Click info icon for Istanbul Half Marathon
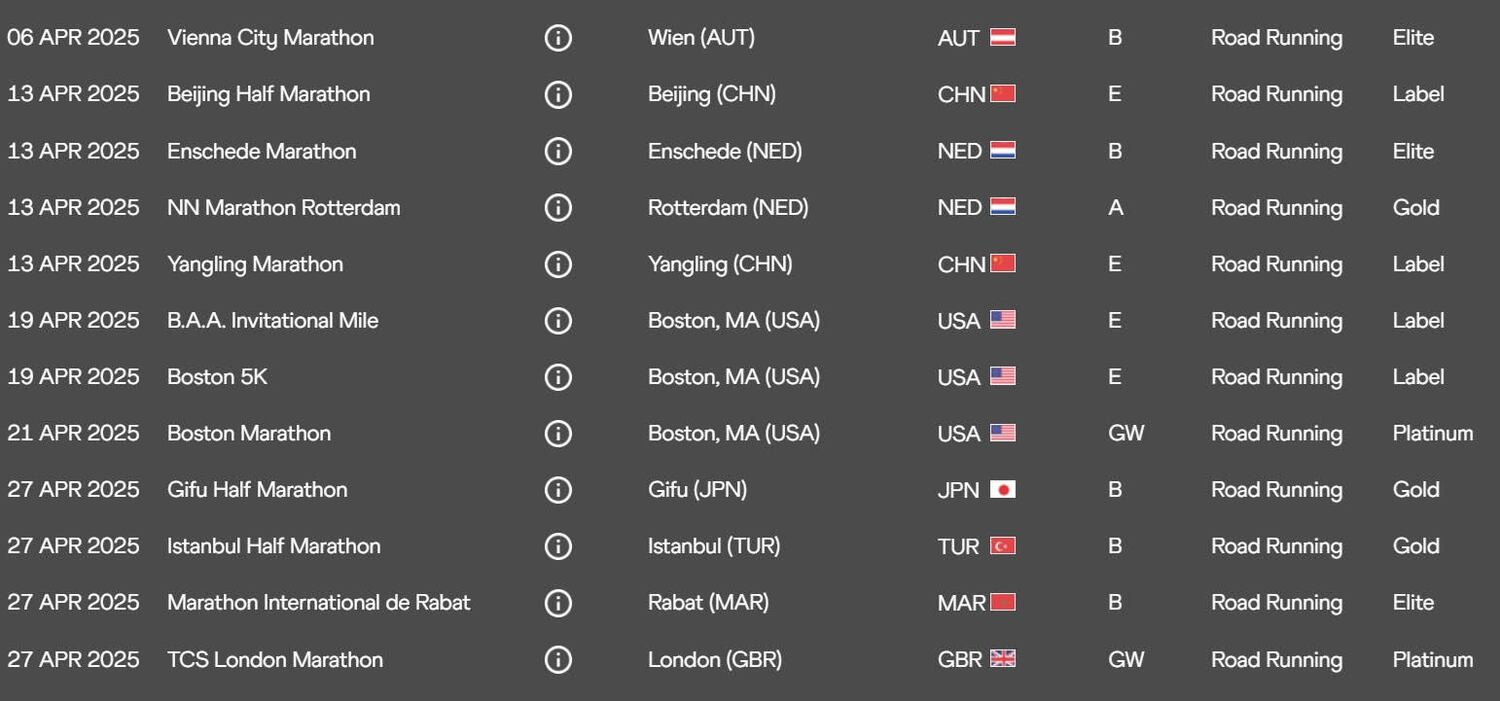The height and width of the screenshot is (701, 1500). pyautogui.click(x=558, y=546)
